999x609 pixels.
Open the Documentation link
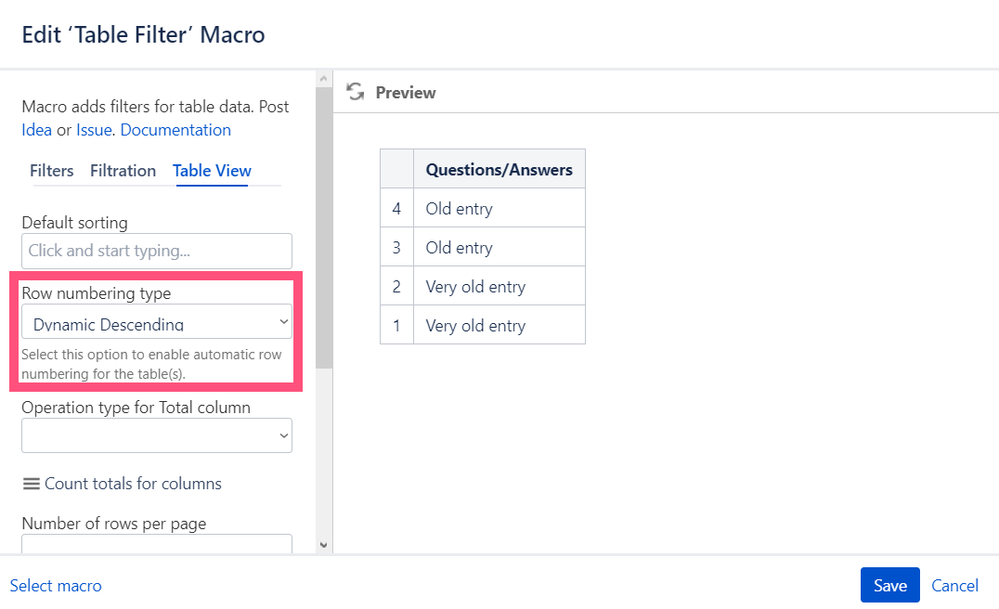pos(176,130)
